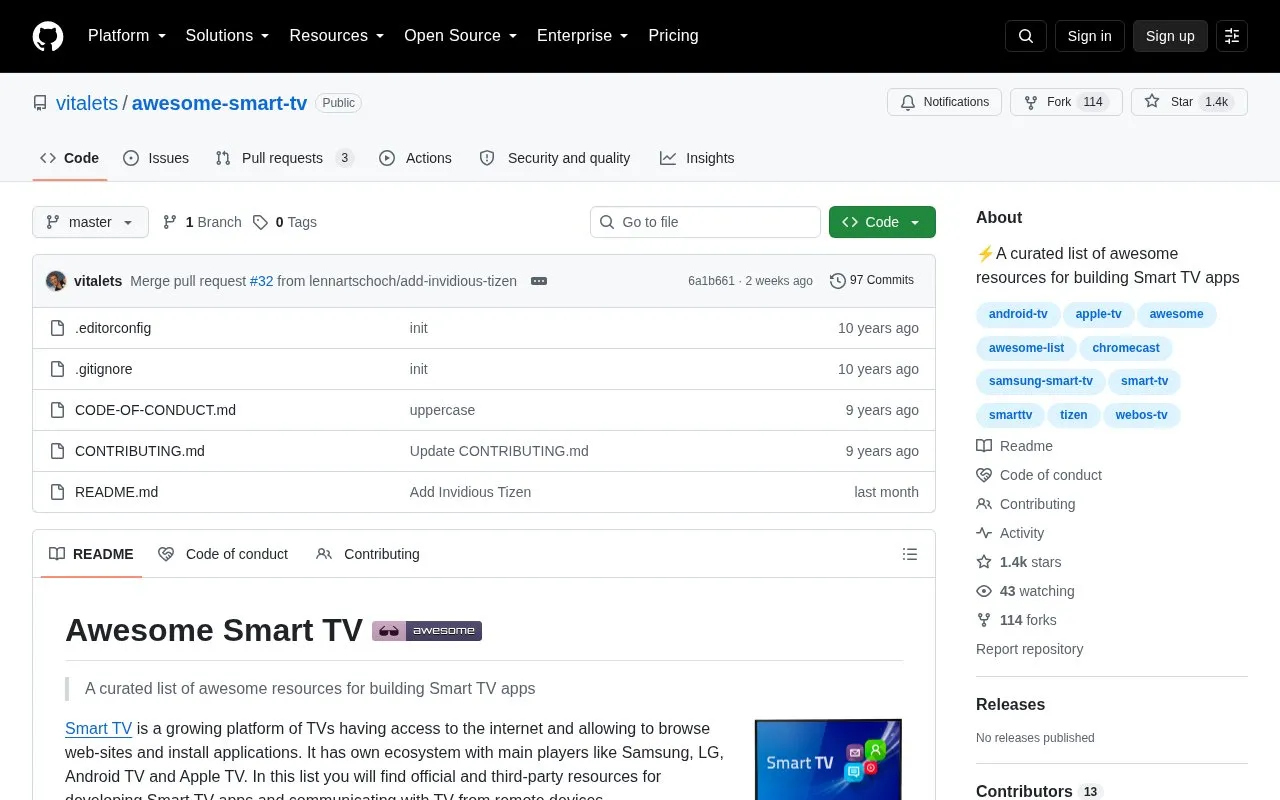
Task: Click the webos-tv topic tag
Action: [1141, 415]
